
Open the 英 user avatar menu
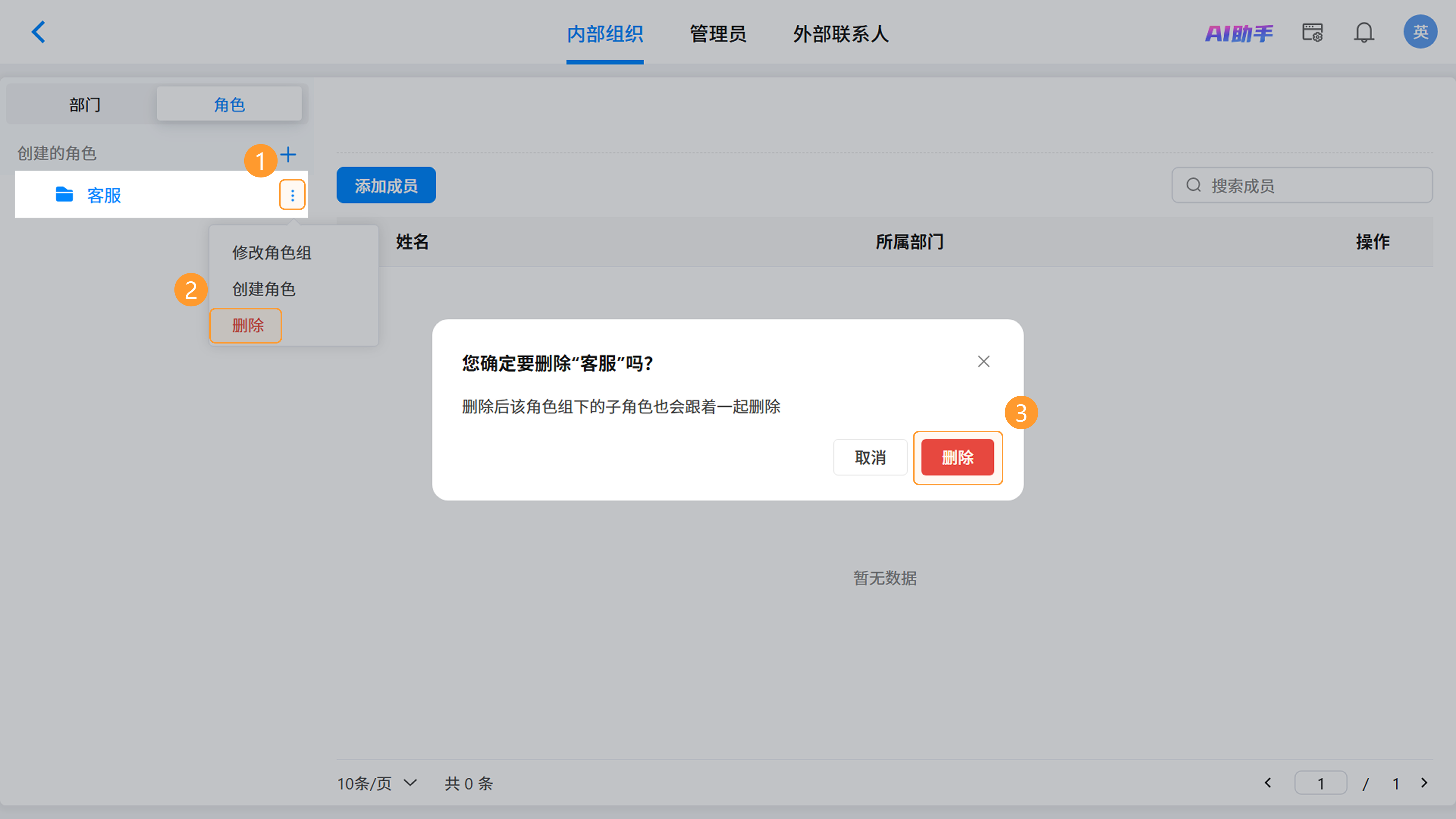1420,31
